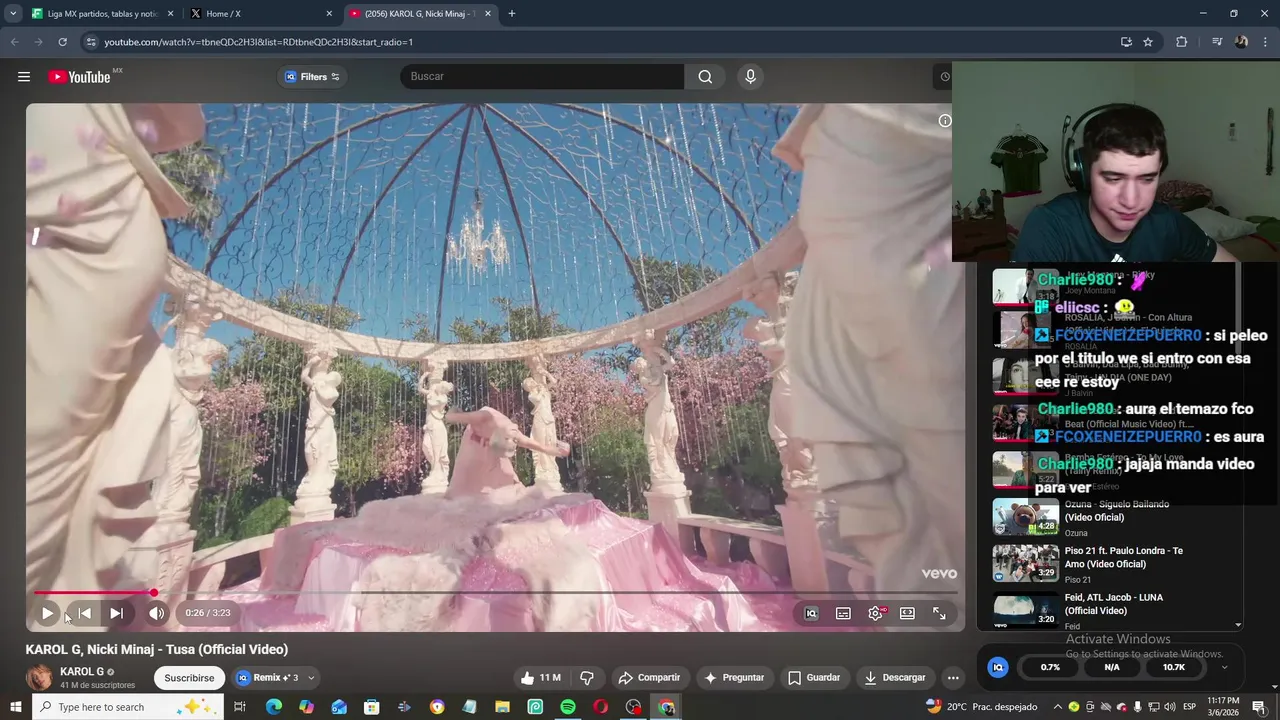Click the blue vidIQ logo in stats bar

tap(997, 667)
